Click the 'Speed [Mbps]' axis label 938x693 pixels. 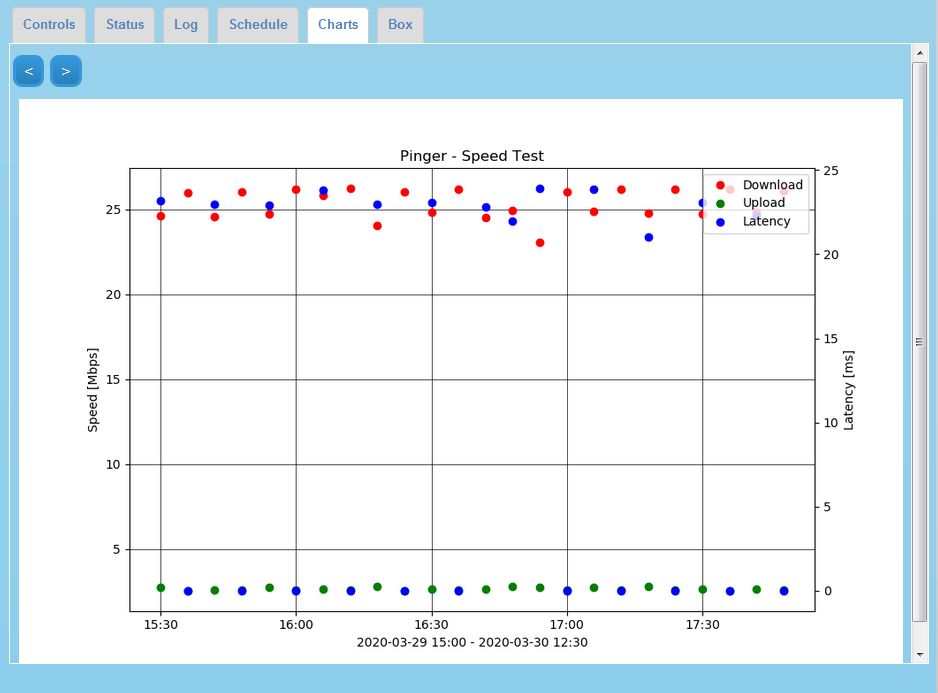tap(93, 390)
